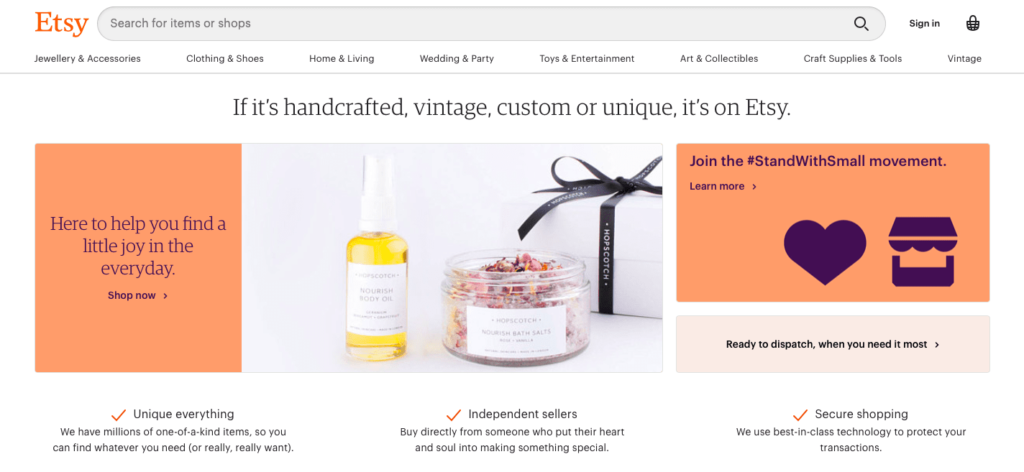Expand the Craft Supplies & Tools category
This screenshot has height=472, width=1024.
pyautogui.click(x=852, y=59)
